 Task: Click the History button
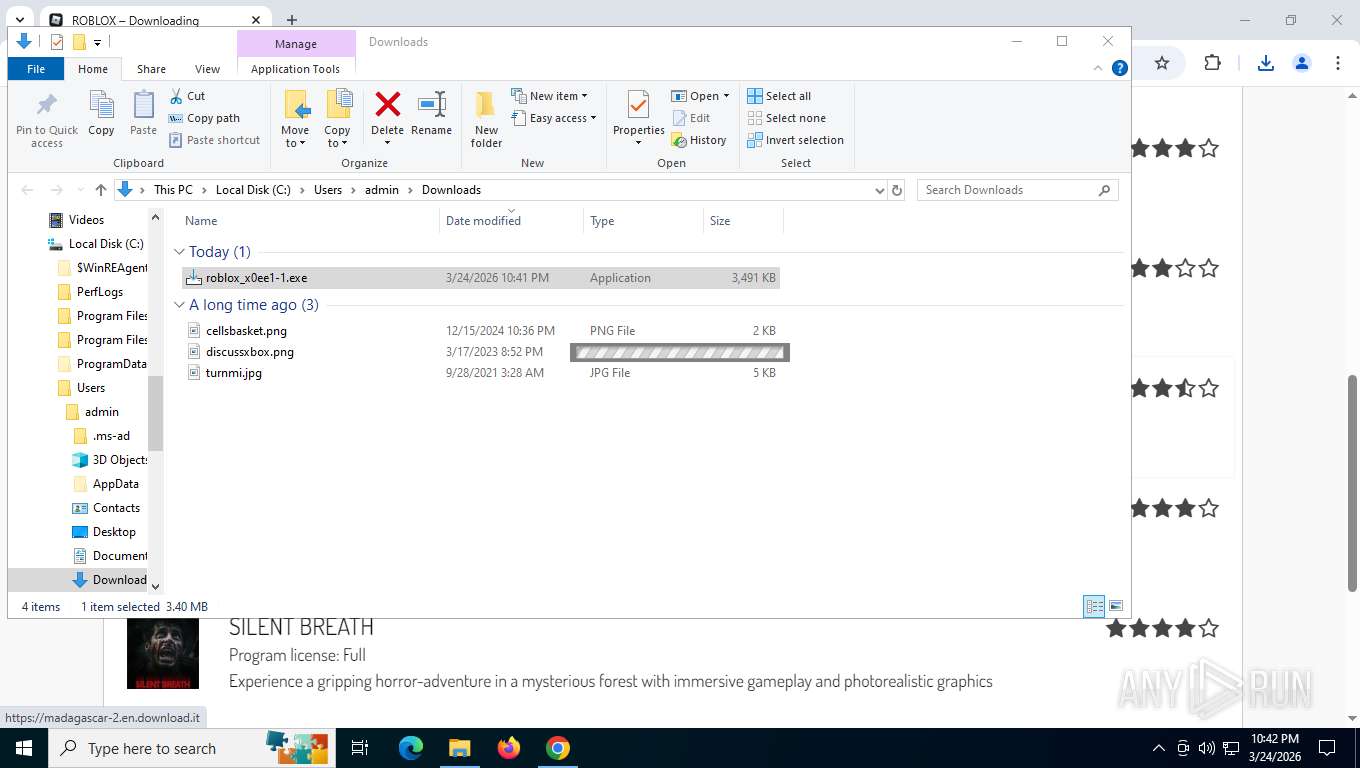(x=699, y=140)
